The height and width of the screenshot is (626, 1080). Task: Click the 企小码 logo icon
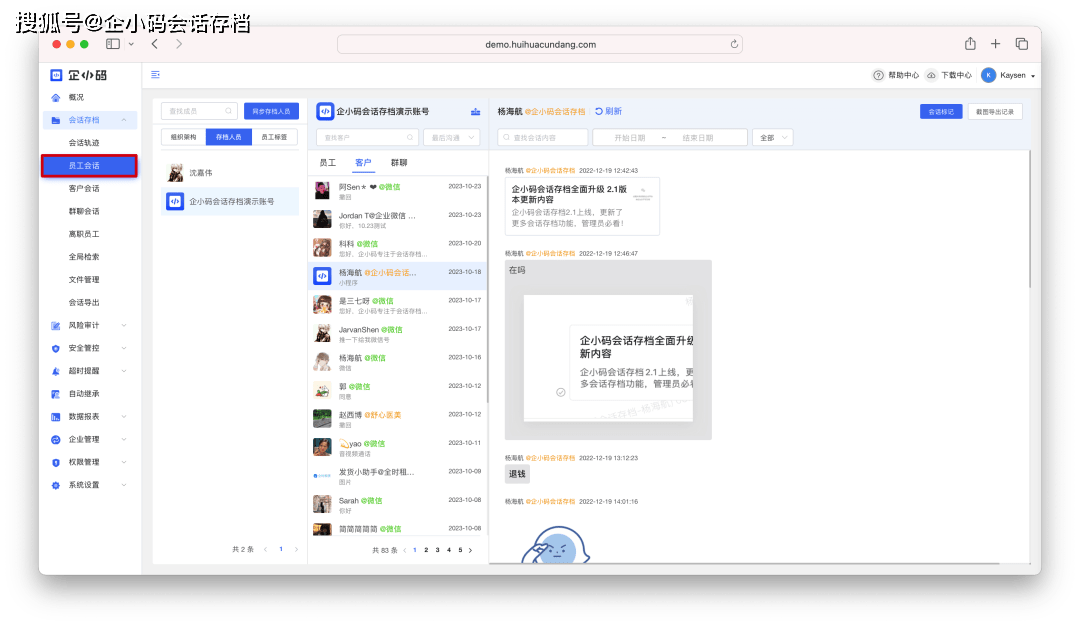point(56,75)
